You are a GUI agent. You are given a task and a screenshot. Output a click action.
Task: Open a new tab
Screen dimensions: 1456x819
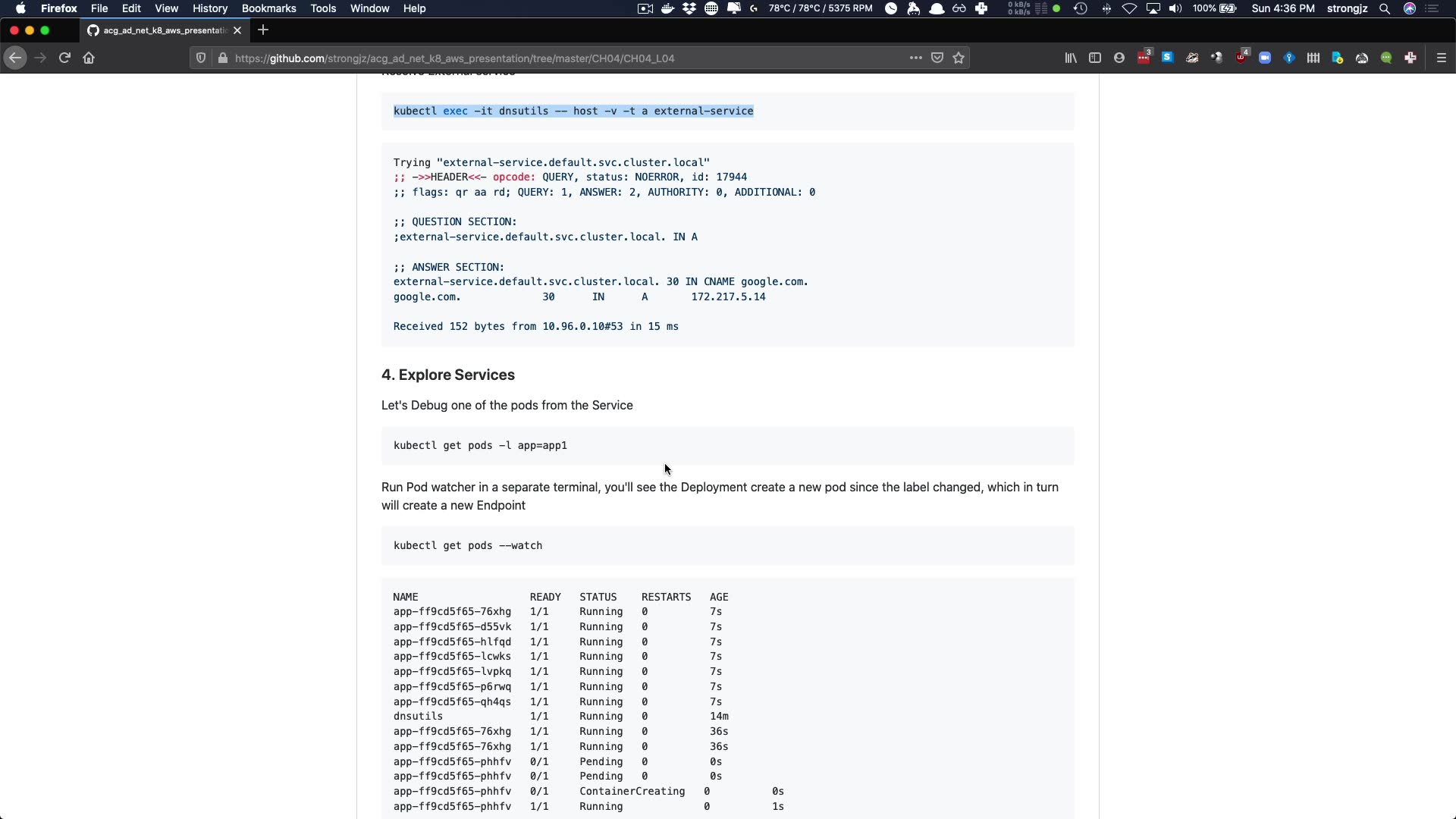coord(263,30)
